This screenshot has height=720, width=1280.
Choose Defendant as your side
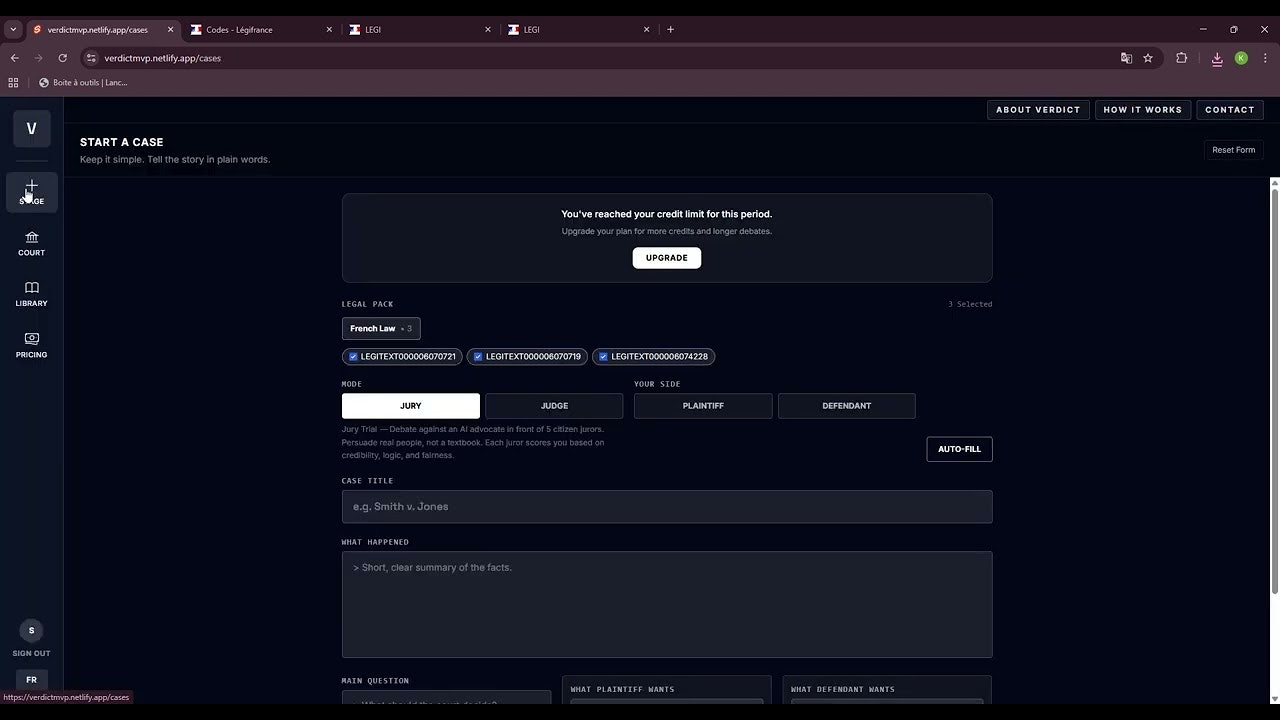[x=847, y=406]
